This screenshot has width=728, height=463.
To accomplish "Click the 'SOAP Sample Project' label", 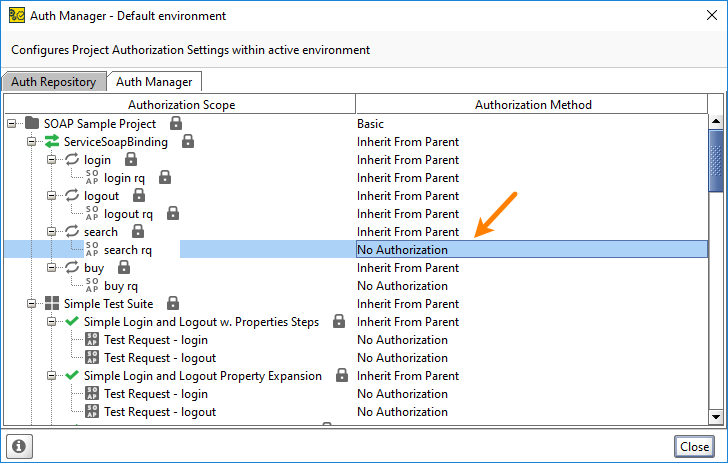I will [100, 124].
